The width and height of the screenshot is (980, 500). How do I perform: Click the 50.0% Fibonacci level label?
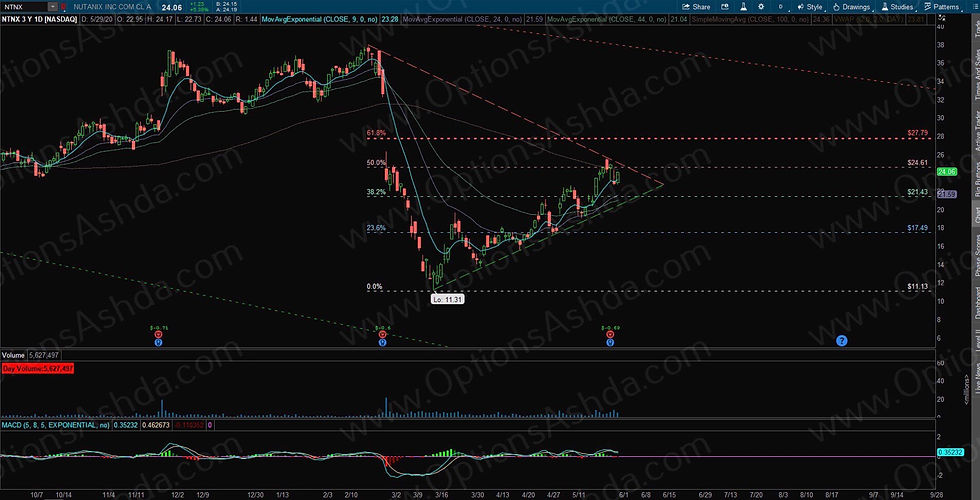(376, 162)
